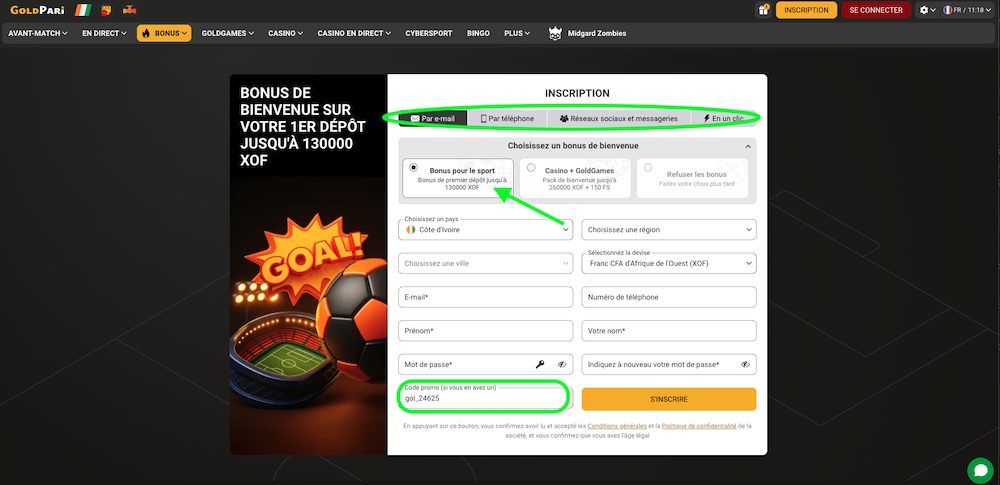Click the red shield icon beside the flag

coord(106,10)
